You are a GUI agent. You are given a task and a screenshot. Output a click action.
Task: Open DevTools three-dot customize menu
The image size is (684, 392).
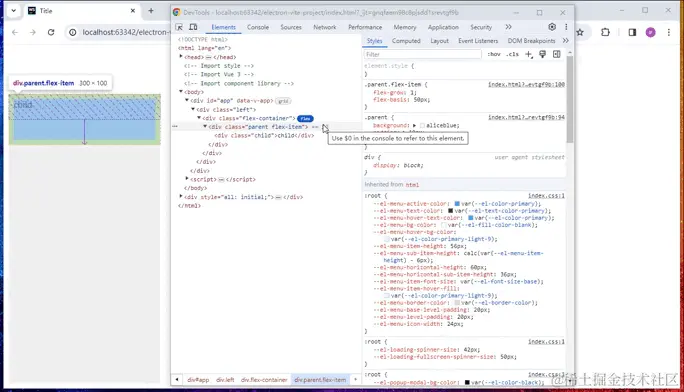[x=566, y=27]
